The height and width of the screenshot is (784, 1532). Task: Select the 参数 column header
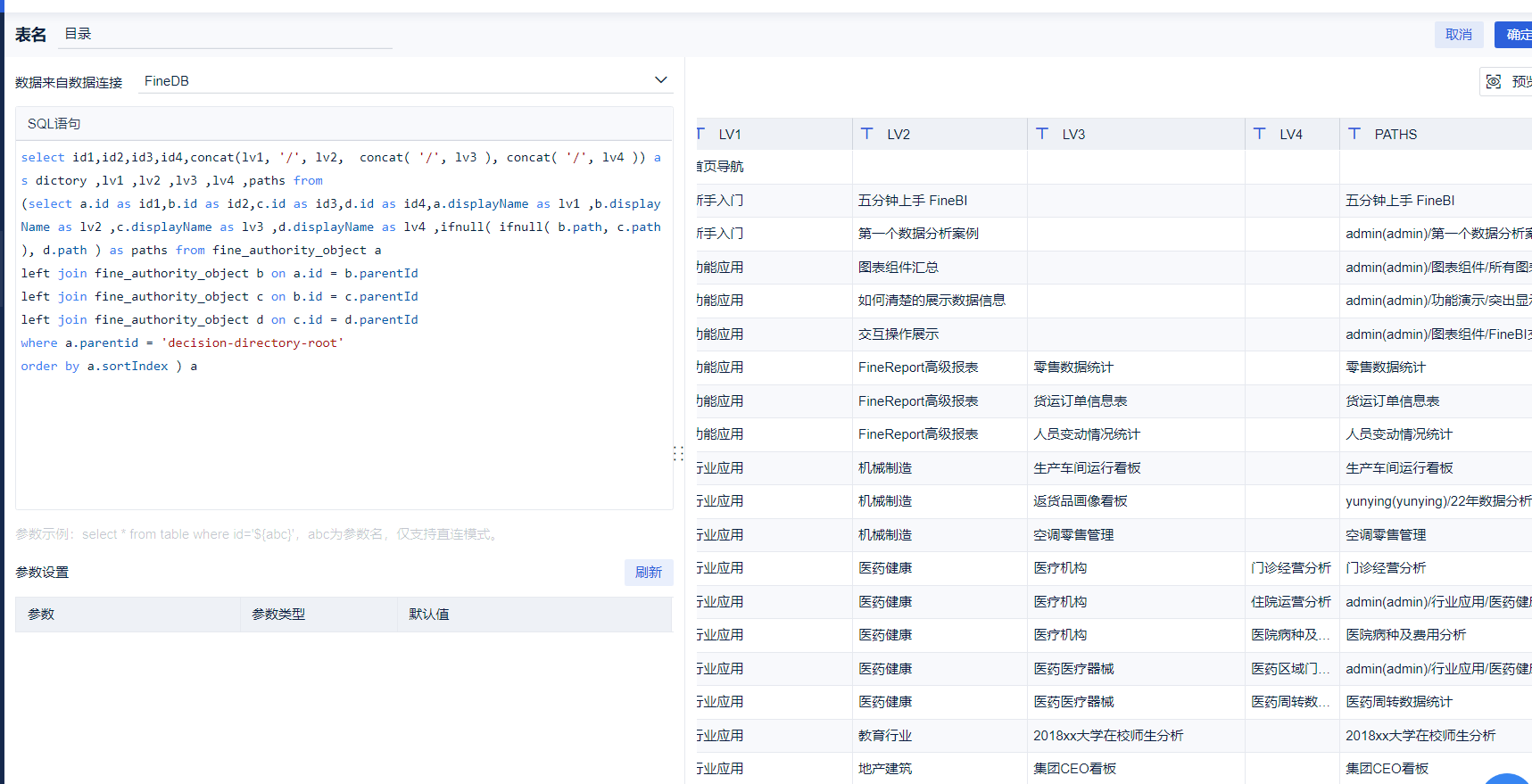128,615
